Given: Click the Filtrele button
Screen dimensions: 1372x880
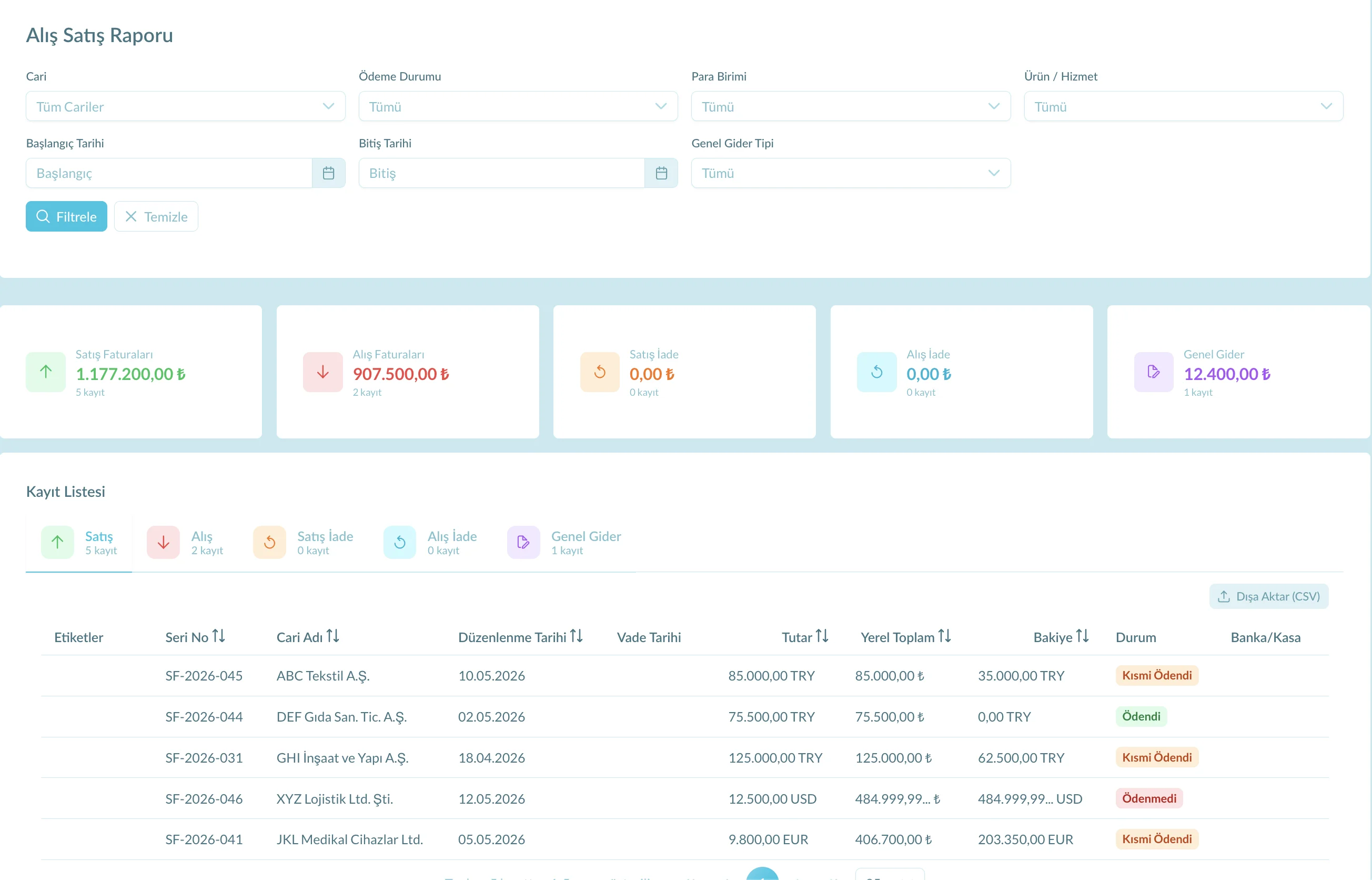Looking at the screenshot, I should click(x=66, y=216).
